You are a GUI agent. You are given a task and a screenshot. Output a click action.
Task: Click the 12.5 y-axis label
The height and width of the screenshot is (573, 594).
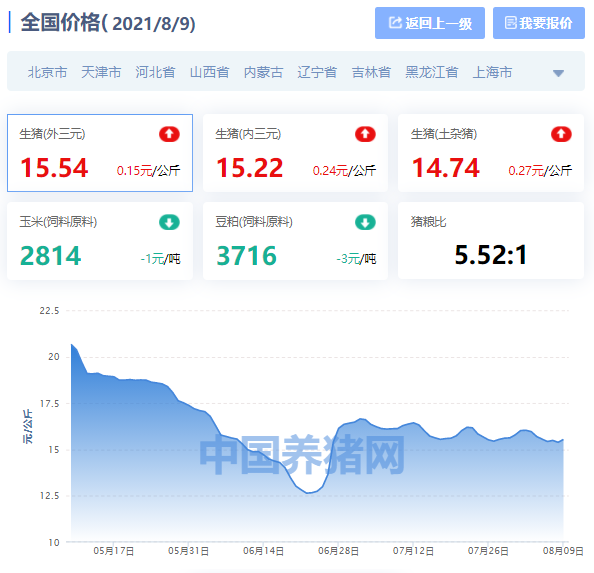tap(49, 496)
